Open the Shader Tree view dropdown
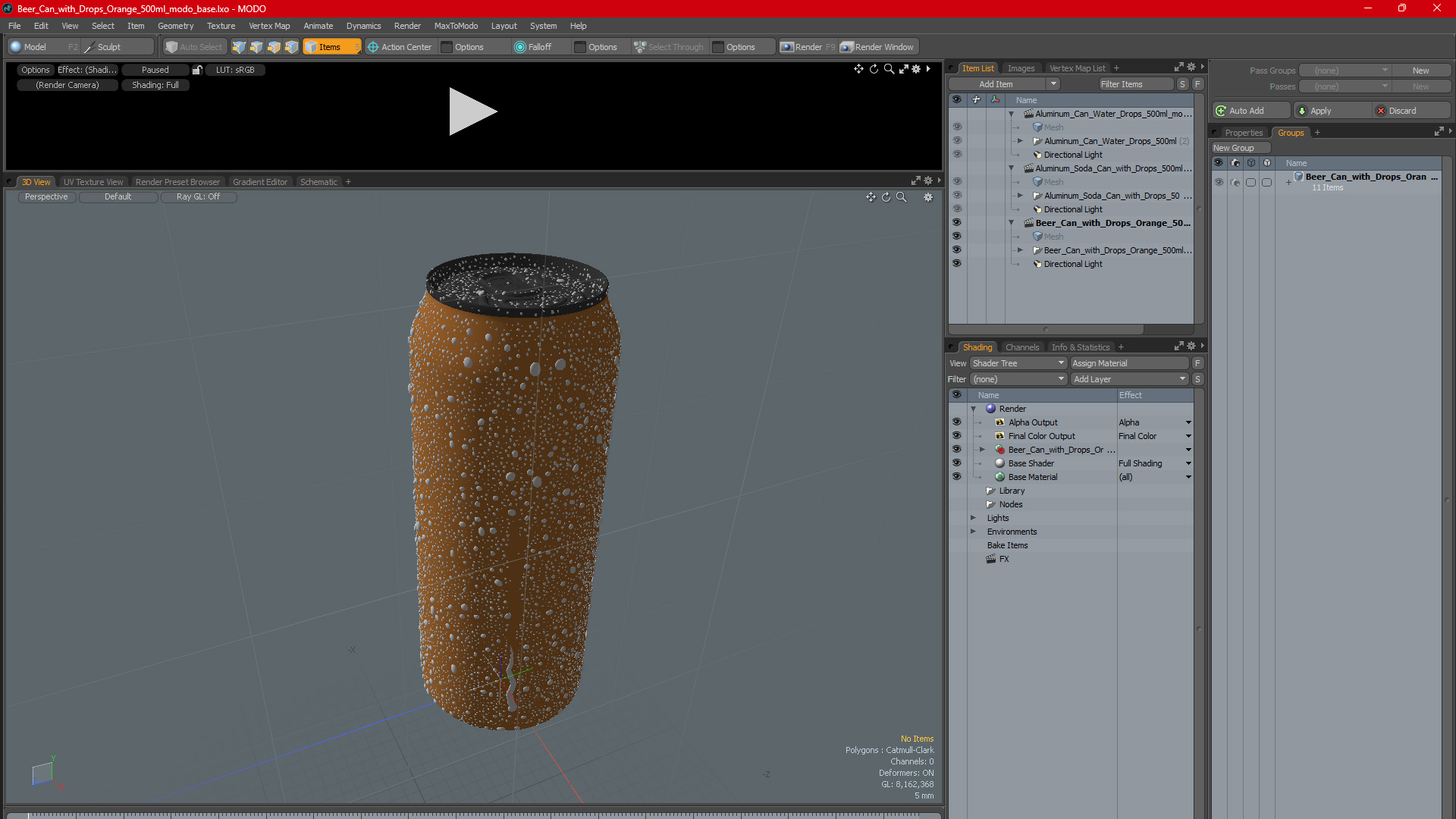Image resolution: width=1456 pixels, height=819 pixels. click(1018, 363)
